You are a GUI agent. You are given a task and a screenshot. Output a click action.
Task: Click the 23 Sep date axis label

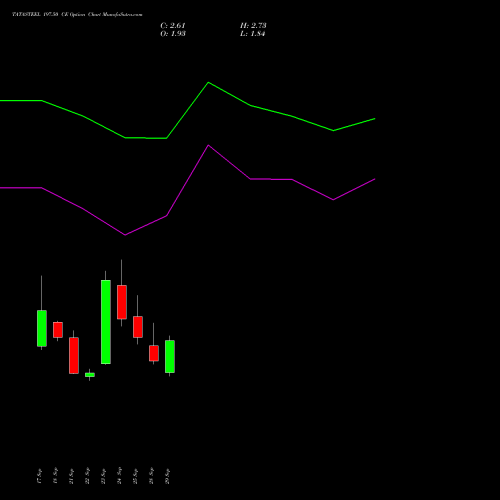103,476
